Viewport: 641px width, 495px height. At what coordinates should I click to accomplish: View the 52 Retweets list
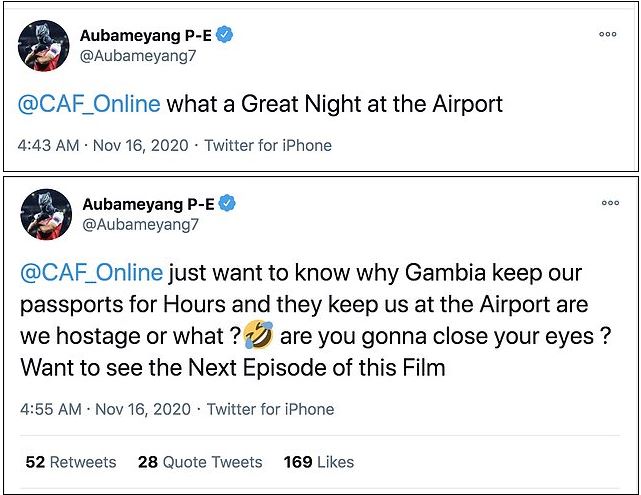coord(71,462)
